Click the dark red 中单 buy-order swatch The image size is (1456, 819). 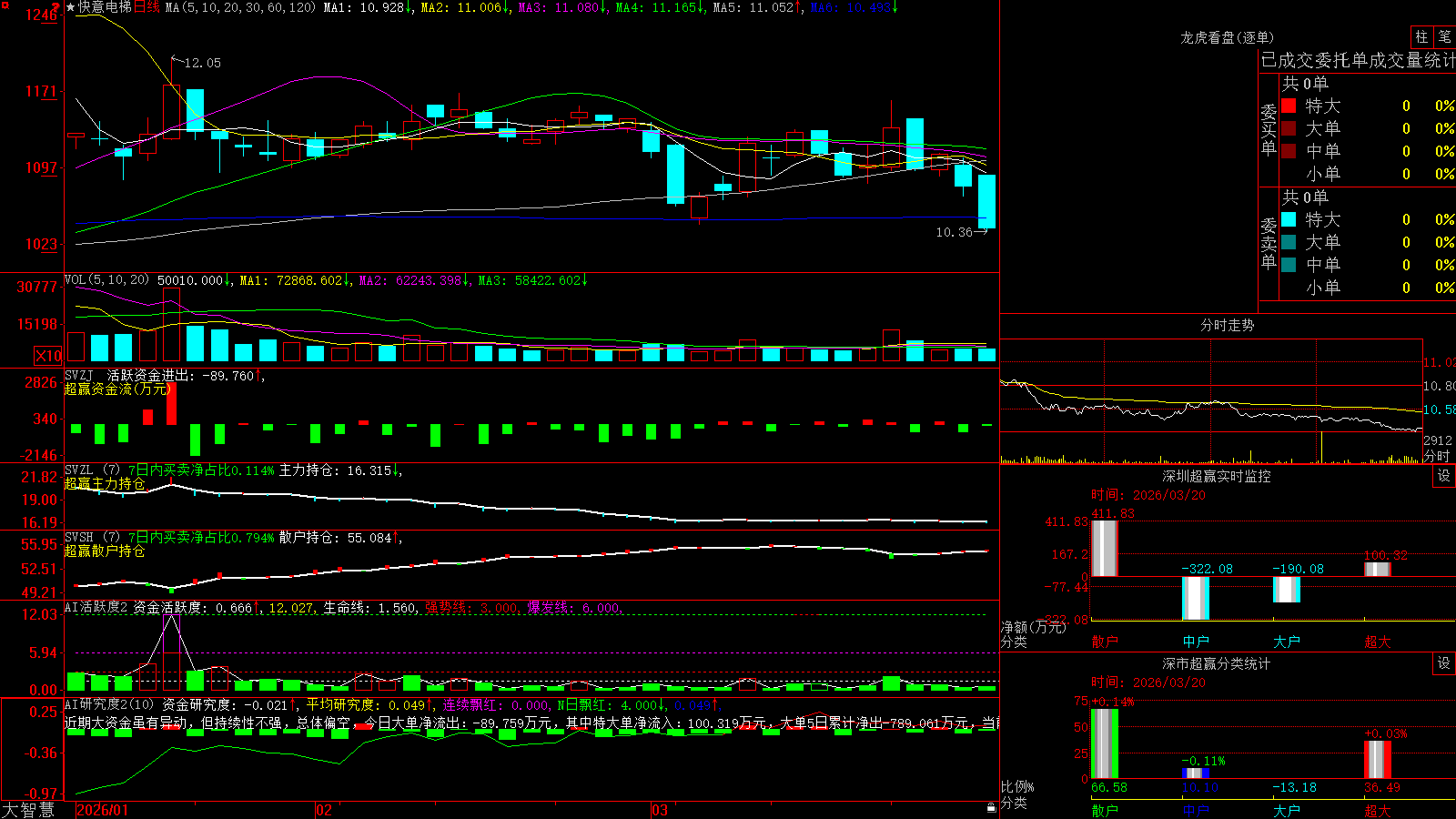point(1289,151)
